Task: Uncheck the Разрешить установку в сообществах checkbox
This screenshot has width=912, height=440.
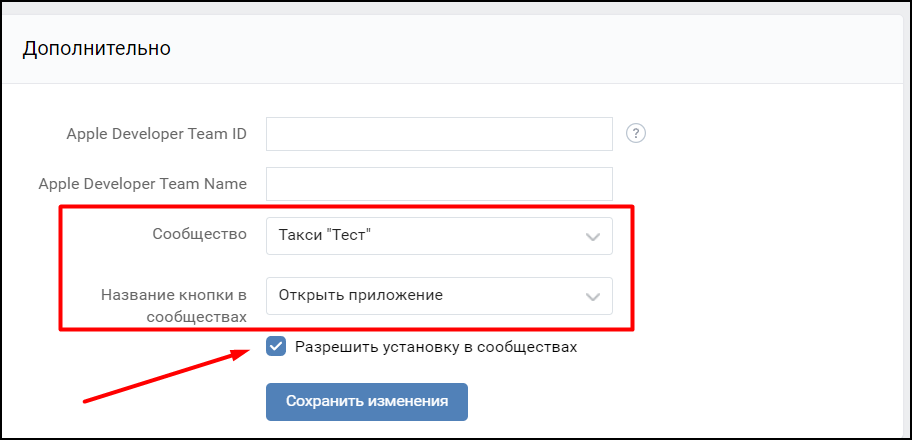Action: (276, 347)
